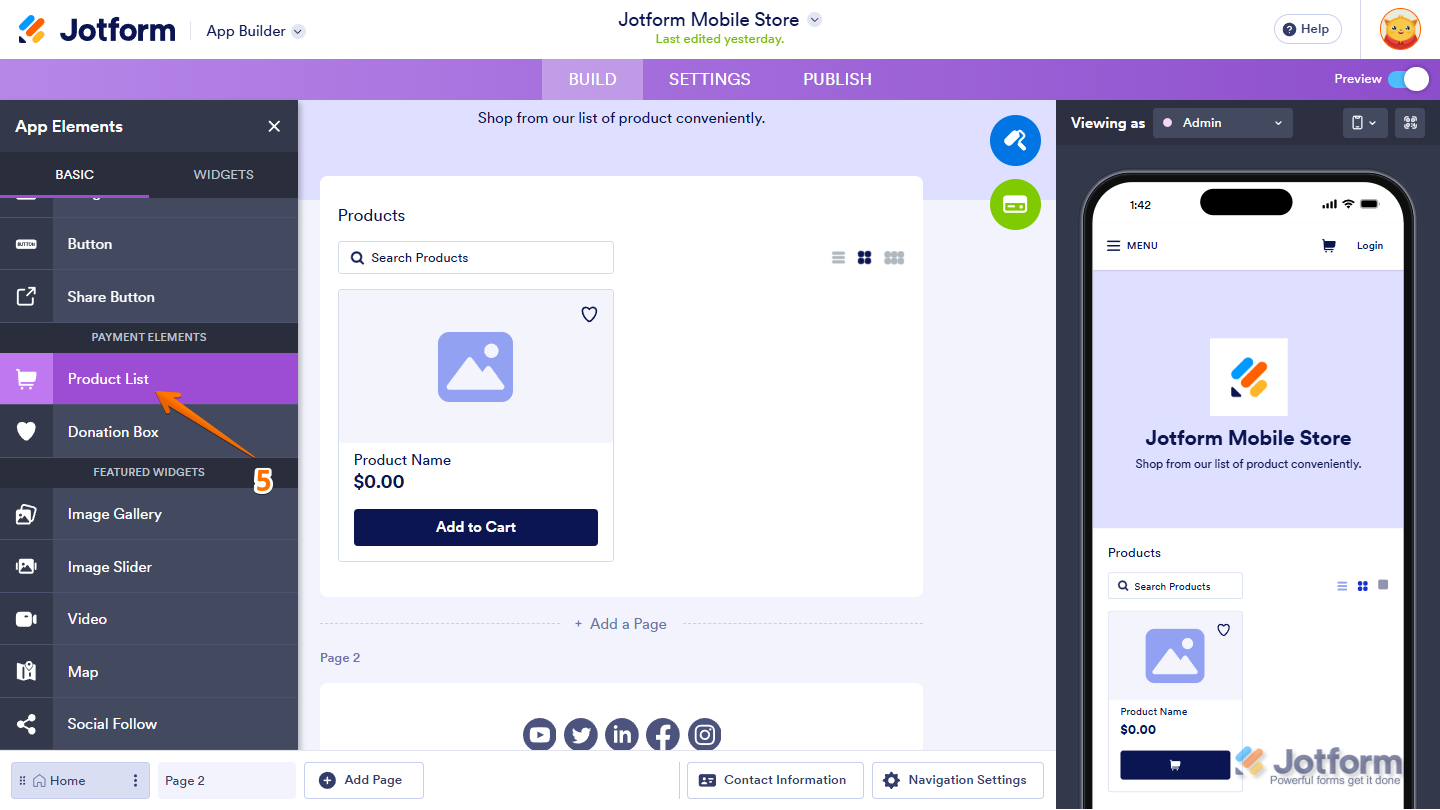Open the WIDGETS tab in App Elements
1440x810 pixels.
pyautogui.click(x=223, y=174)
